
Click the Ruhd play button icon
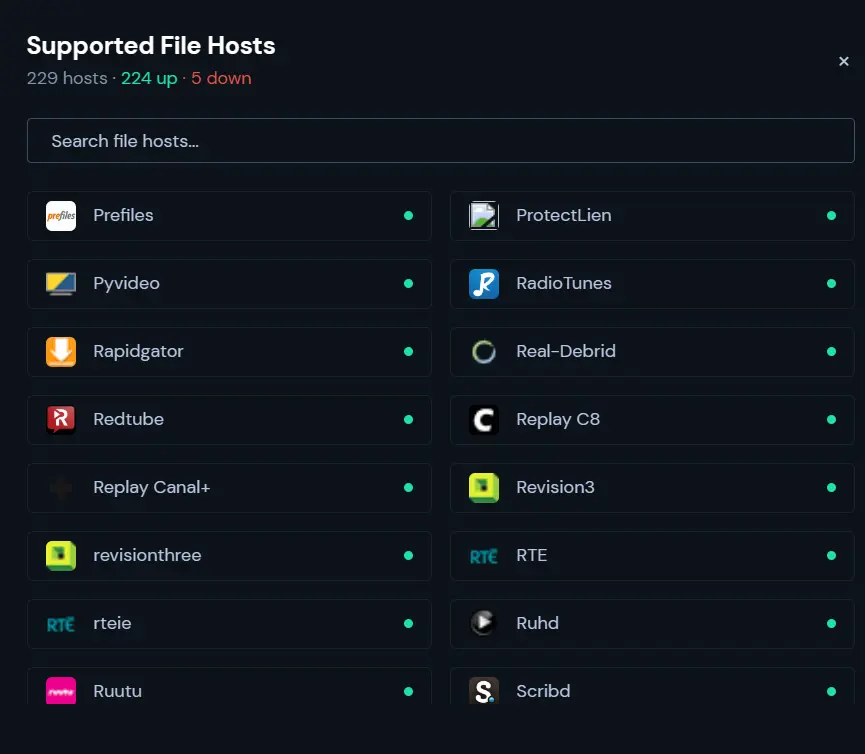(484, 623)
